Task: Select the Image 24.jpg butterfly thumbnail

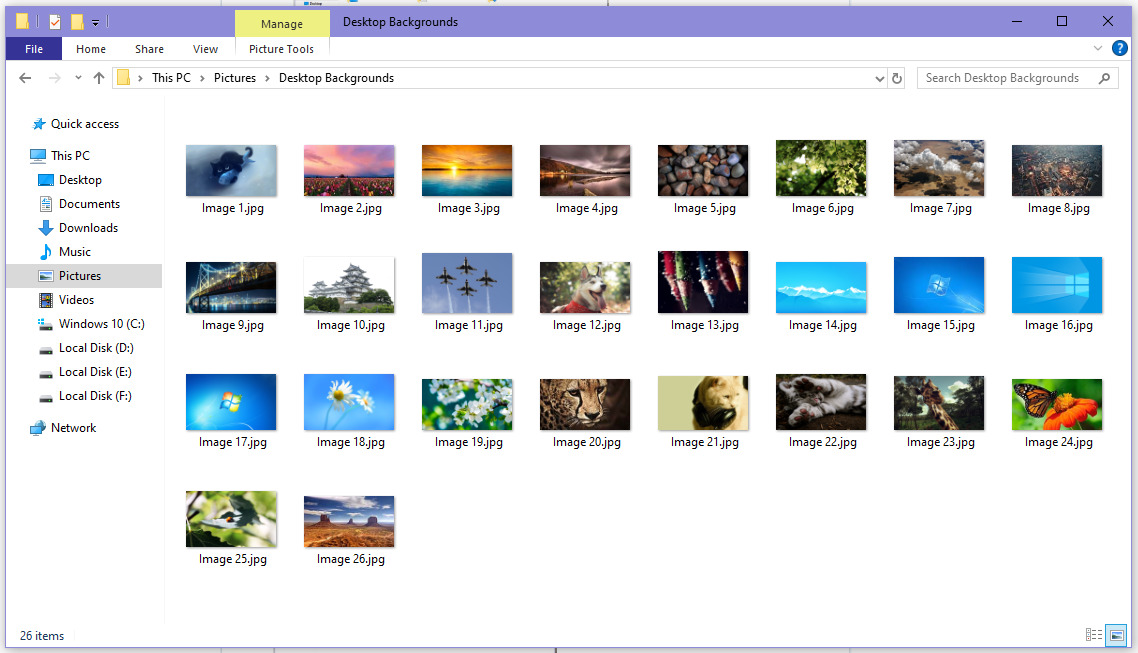Action: coord(1057,405)
